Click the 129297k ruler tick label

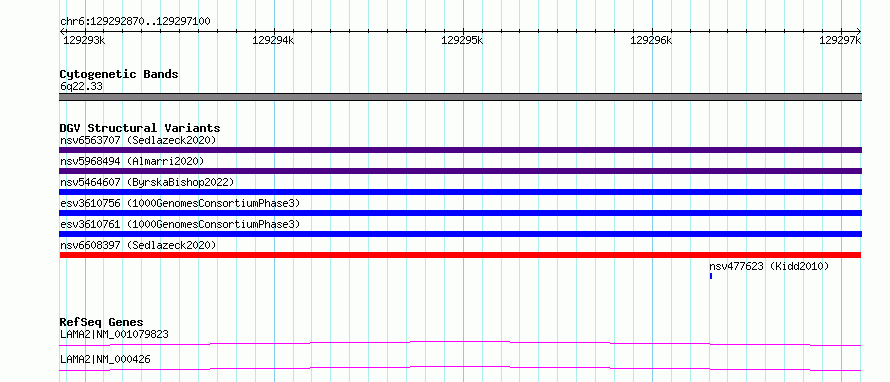840,40
